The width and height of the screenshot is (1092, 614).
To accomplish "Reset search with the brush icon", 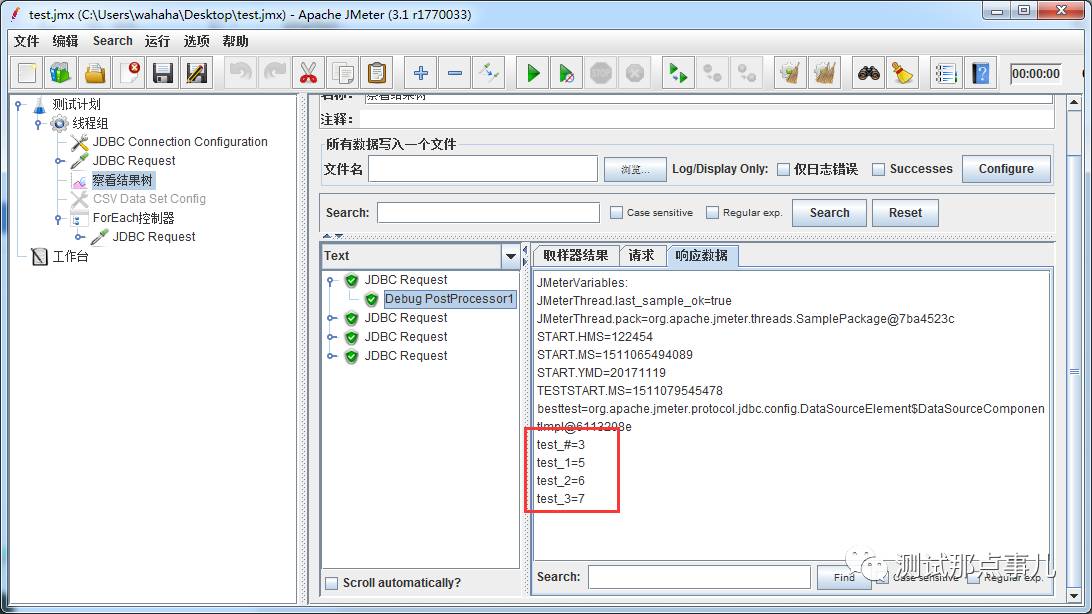I will pyautogui.click(x=903, y=73).
